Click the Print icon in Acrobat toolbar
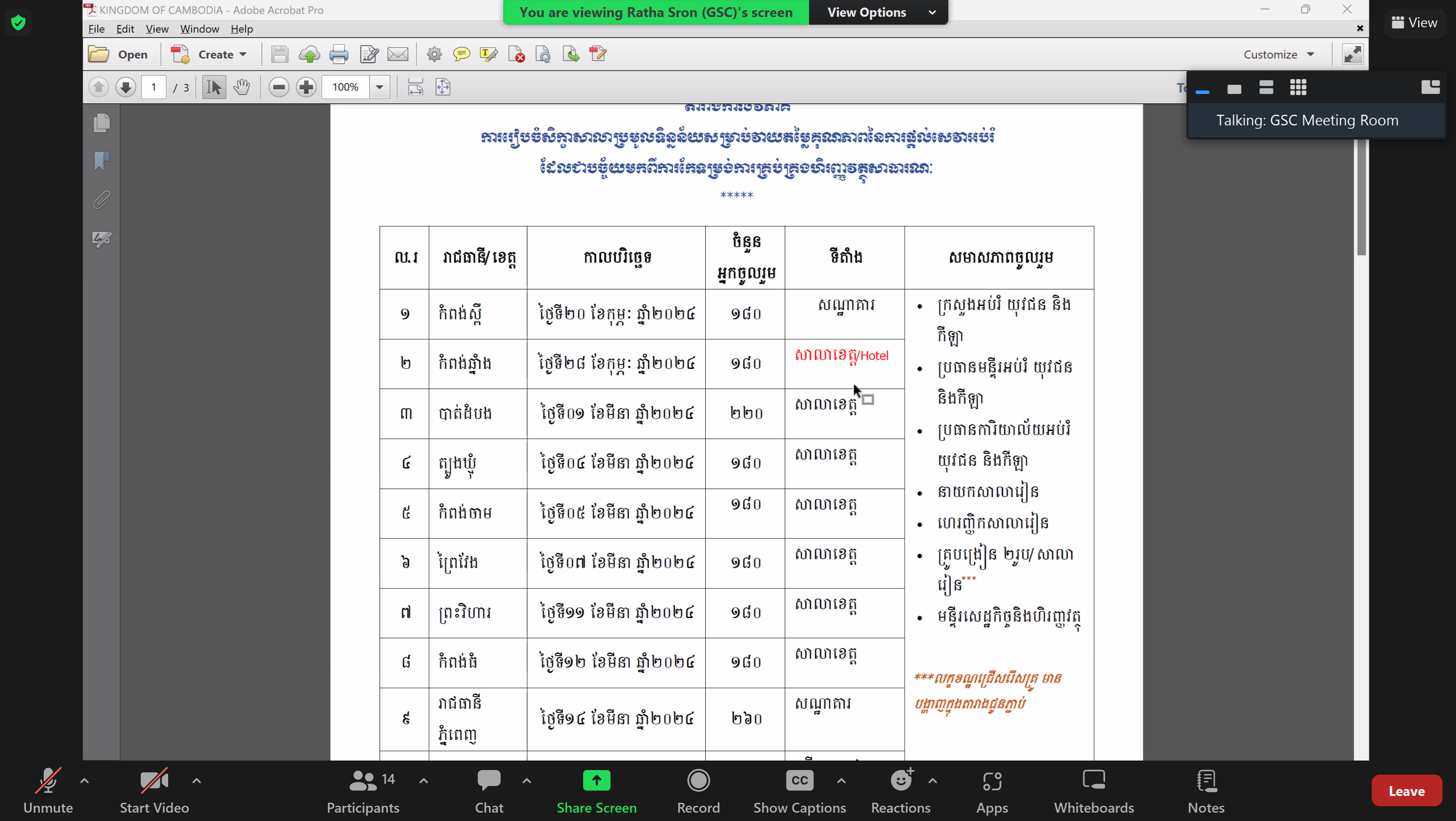 339,54
